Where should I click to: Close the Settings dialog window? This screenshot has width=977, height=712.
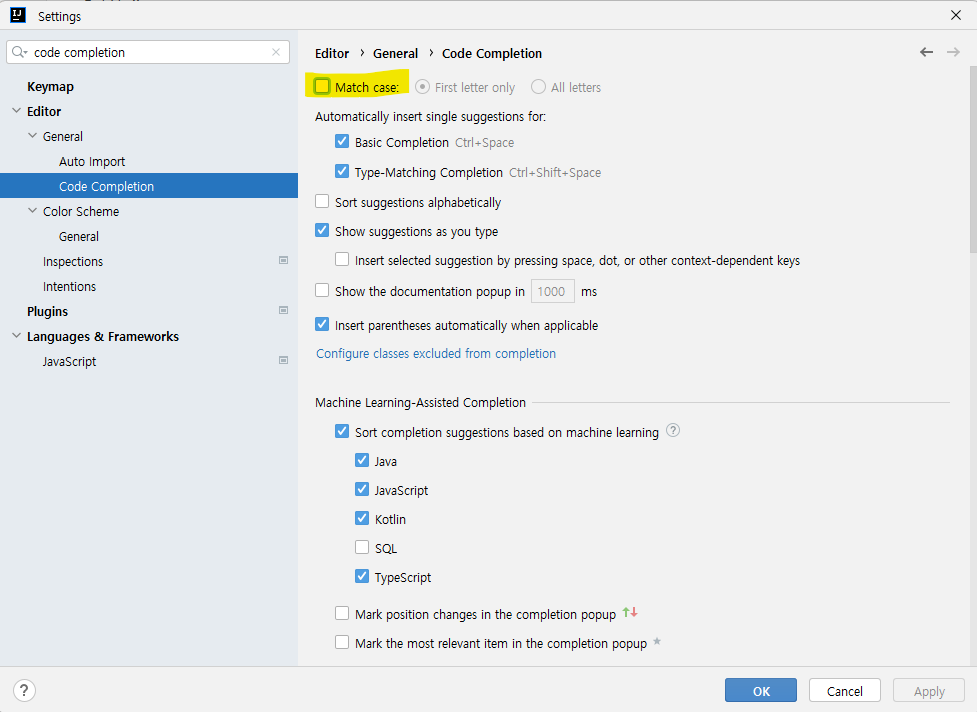pyautogui.click(x=955, y=15)
